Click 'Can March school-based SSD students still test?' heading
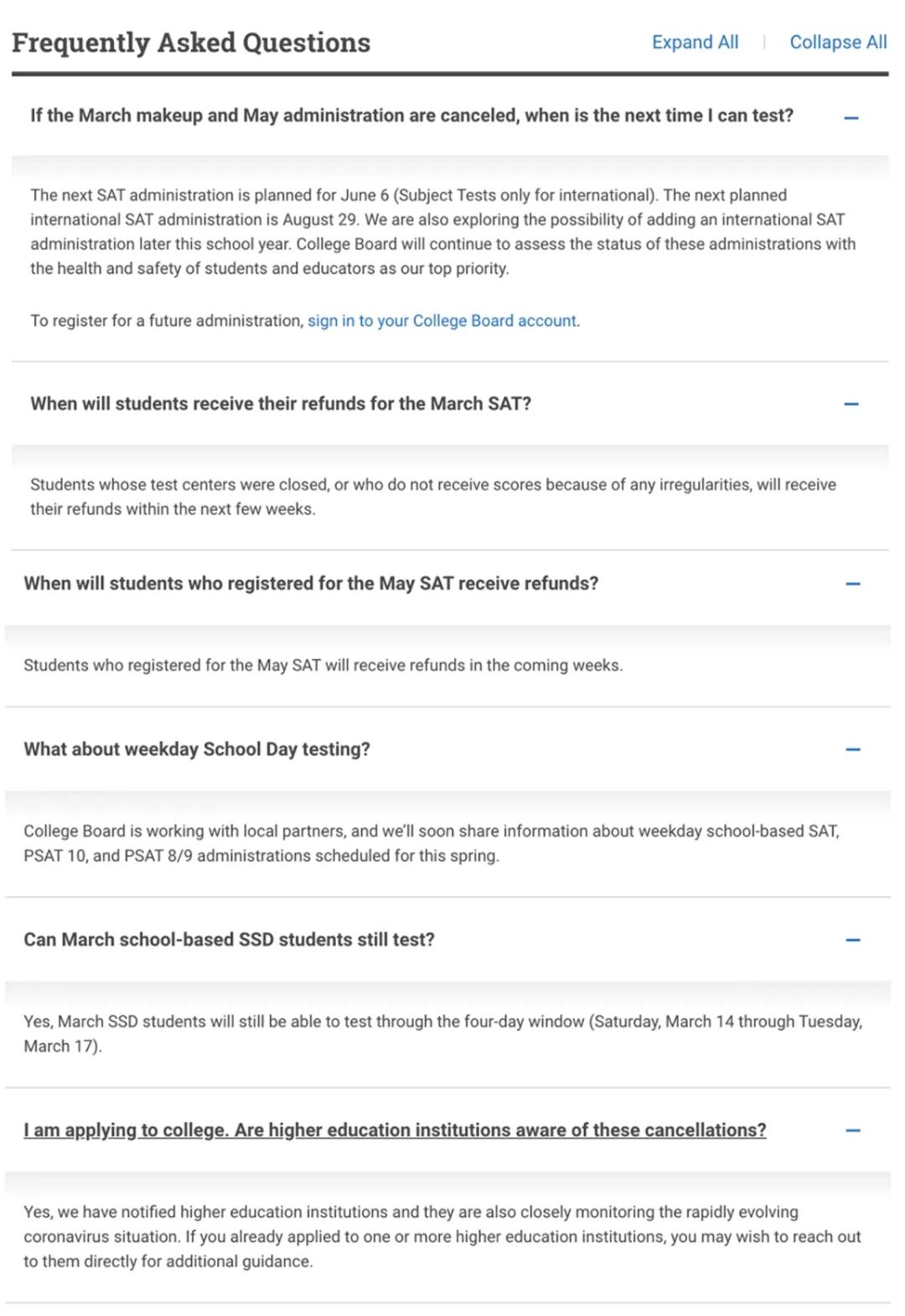Image resolution: width=905 pixels, height=1316 pixels. (229, 940)
